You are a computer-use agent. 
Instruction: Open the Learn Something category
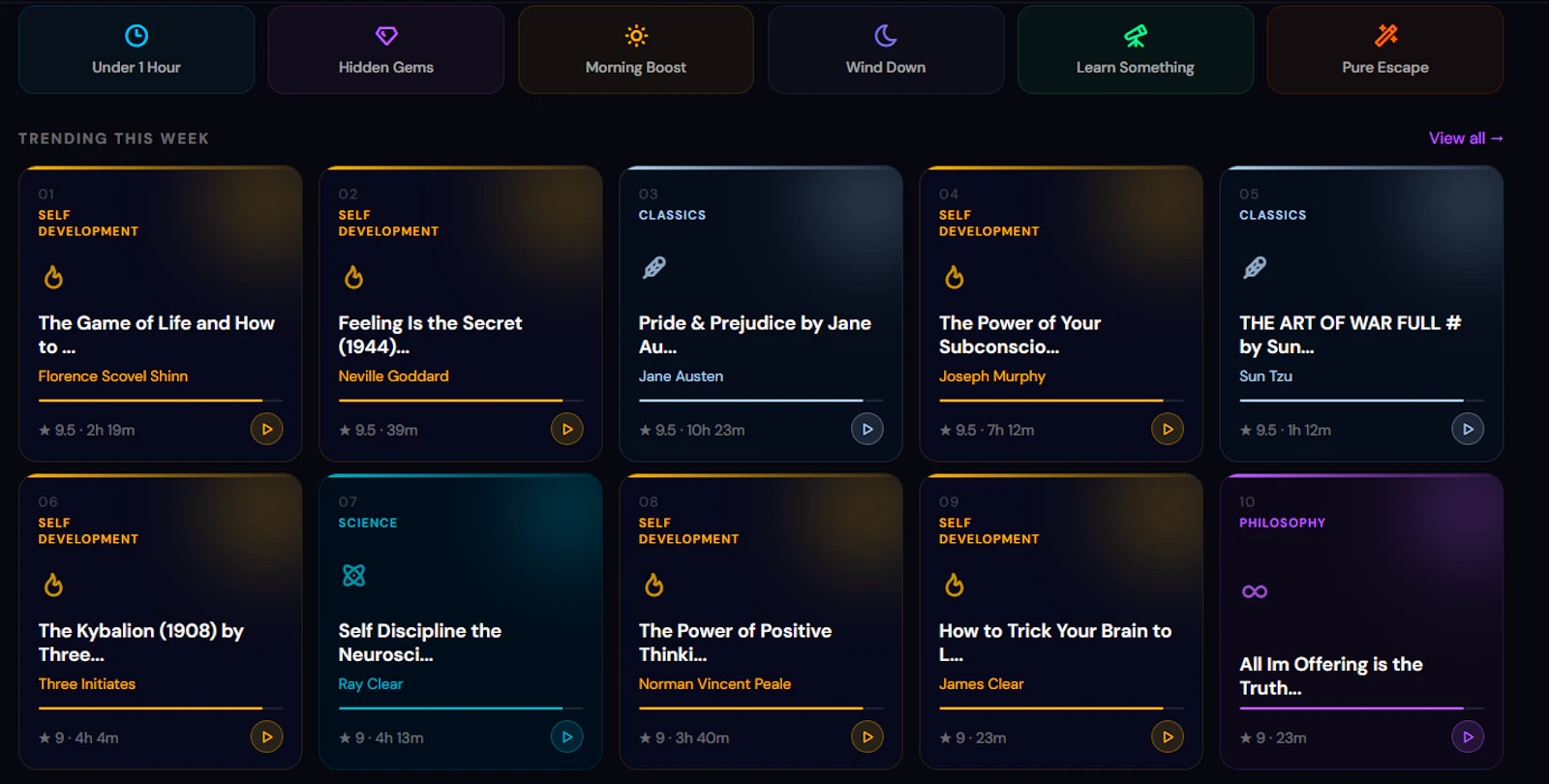[x=1136, y=49]
